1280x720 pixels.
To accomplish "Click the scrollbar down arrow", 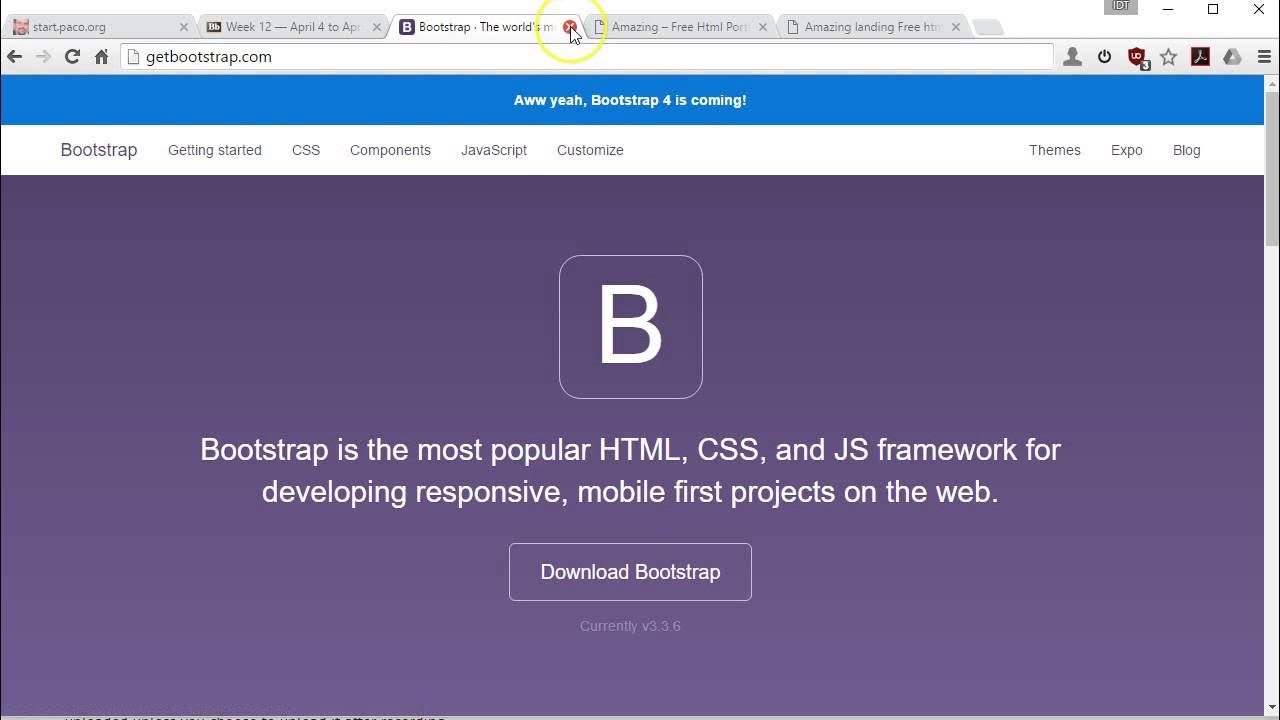I will point(1272,708).
